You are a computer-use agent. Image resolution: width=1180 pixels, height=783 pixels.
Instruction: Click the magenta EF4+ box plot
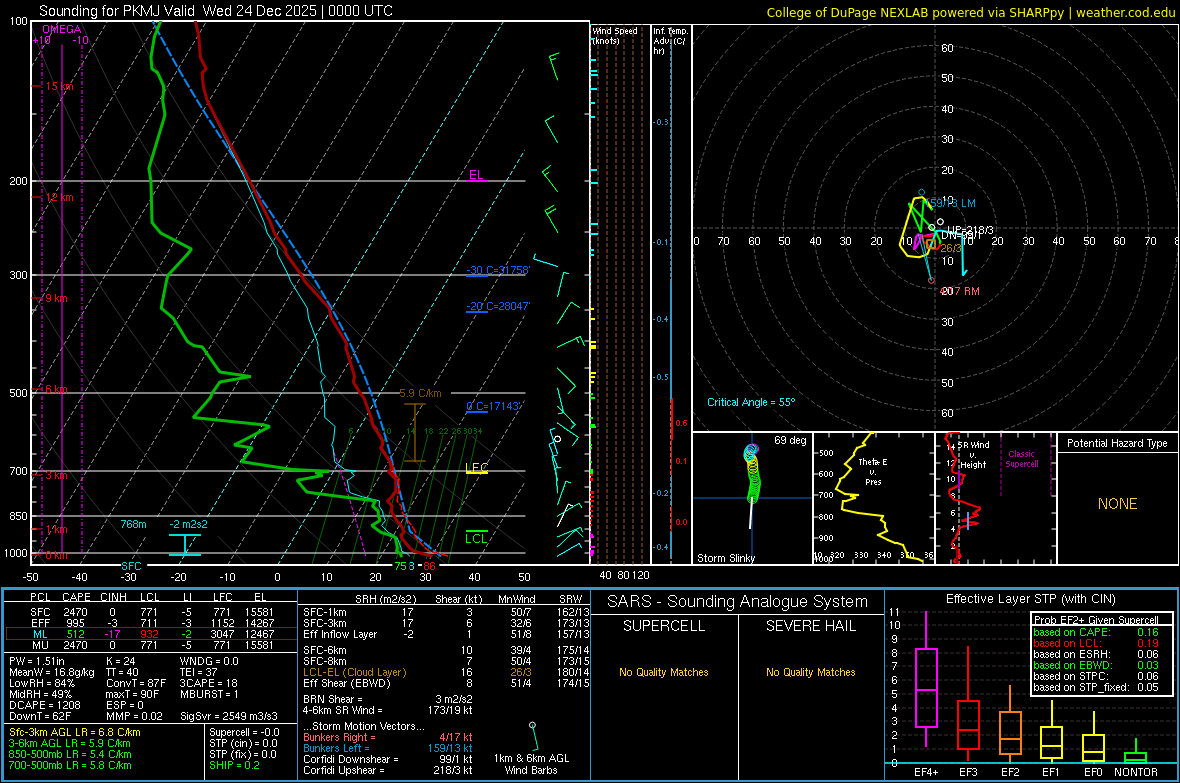pos(926,678)
